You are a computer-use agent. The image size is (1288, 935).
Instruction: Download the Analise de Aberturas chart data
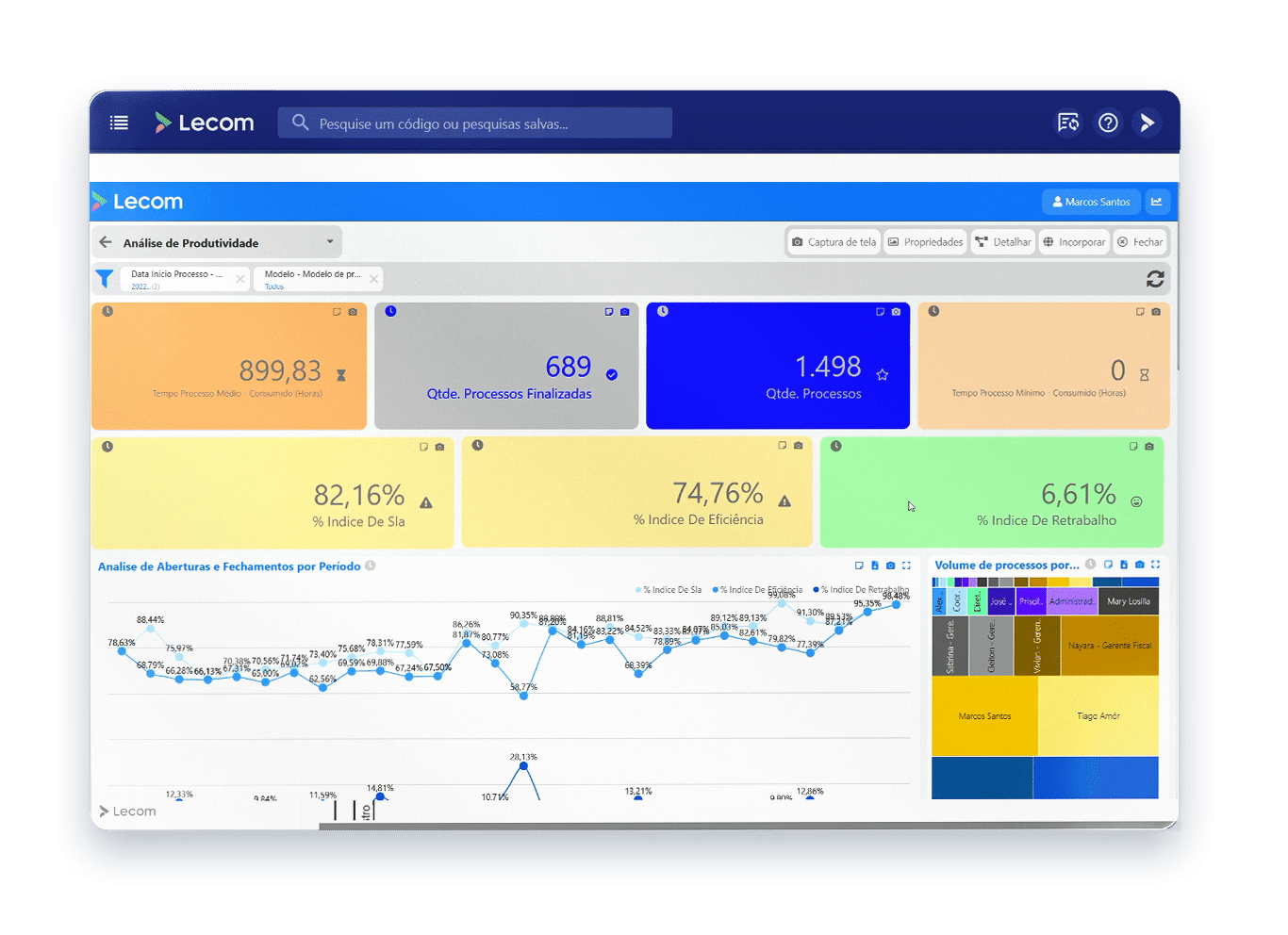pyautogui.click(x=875, y=566)
